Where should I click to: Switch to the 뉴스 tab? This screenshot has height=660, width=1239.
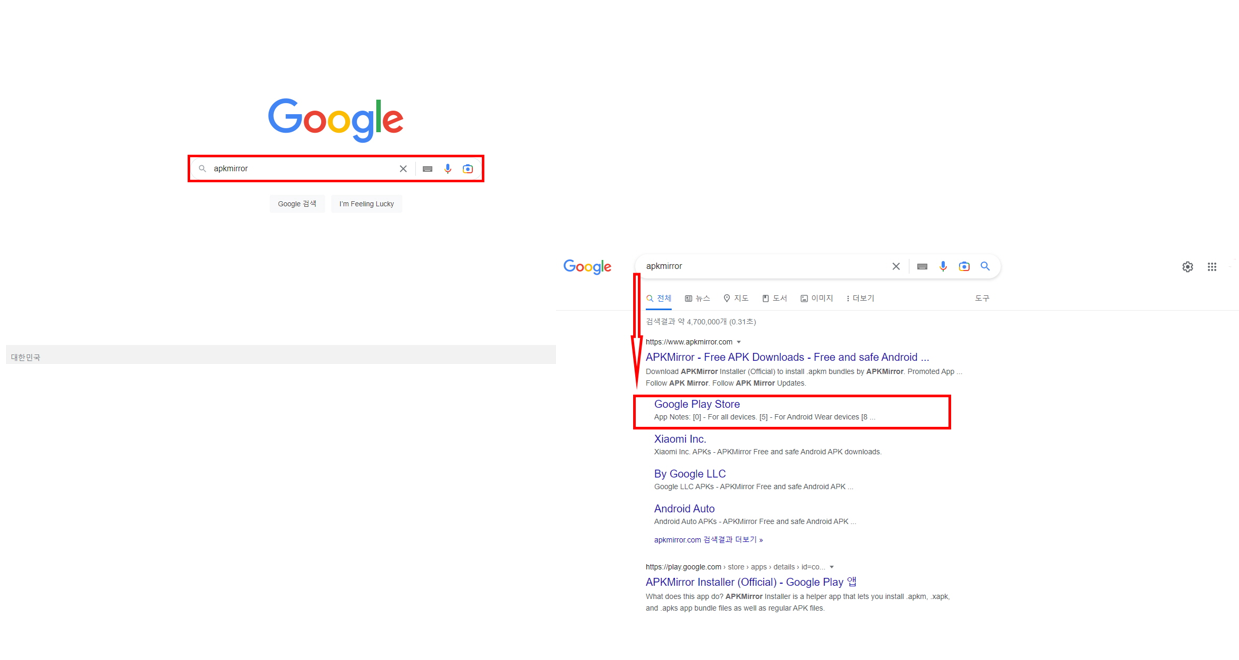tap(697, 298)
